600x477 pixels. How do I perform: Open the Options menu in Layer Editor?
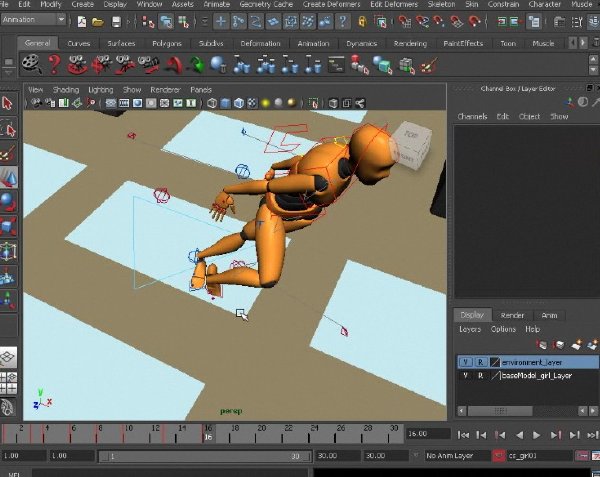503,329
